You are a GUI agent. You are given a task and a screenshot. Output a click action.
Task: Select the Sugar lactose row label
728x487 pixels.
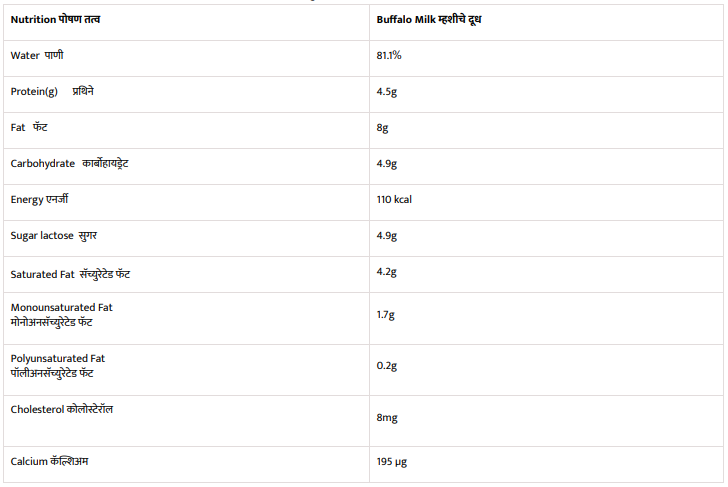pos(54,235)
